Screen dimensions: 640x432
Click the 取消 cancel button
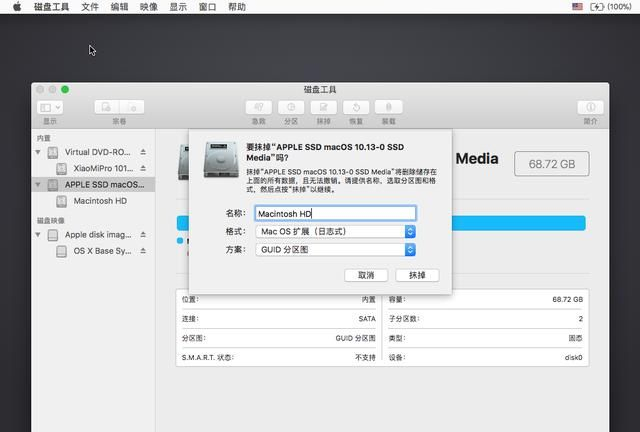(366, 275)
